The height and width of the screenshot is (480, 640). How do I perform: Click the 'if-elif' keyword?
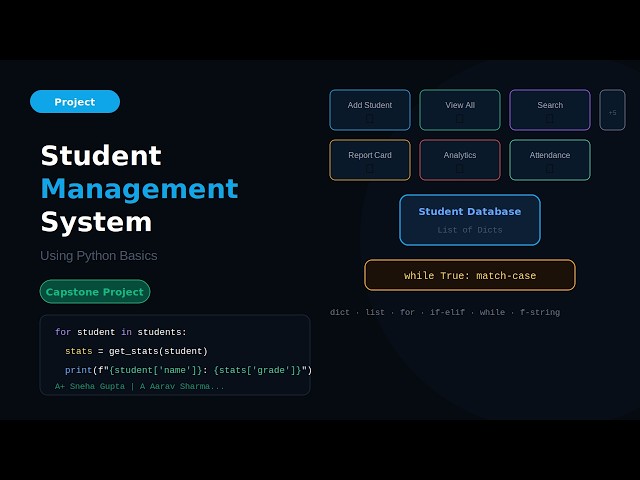[447, 312]
